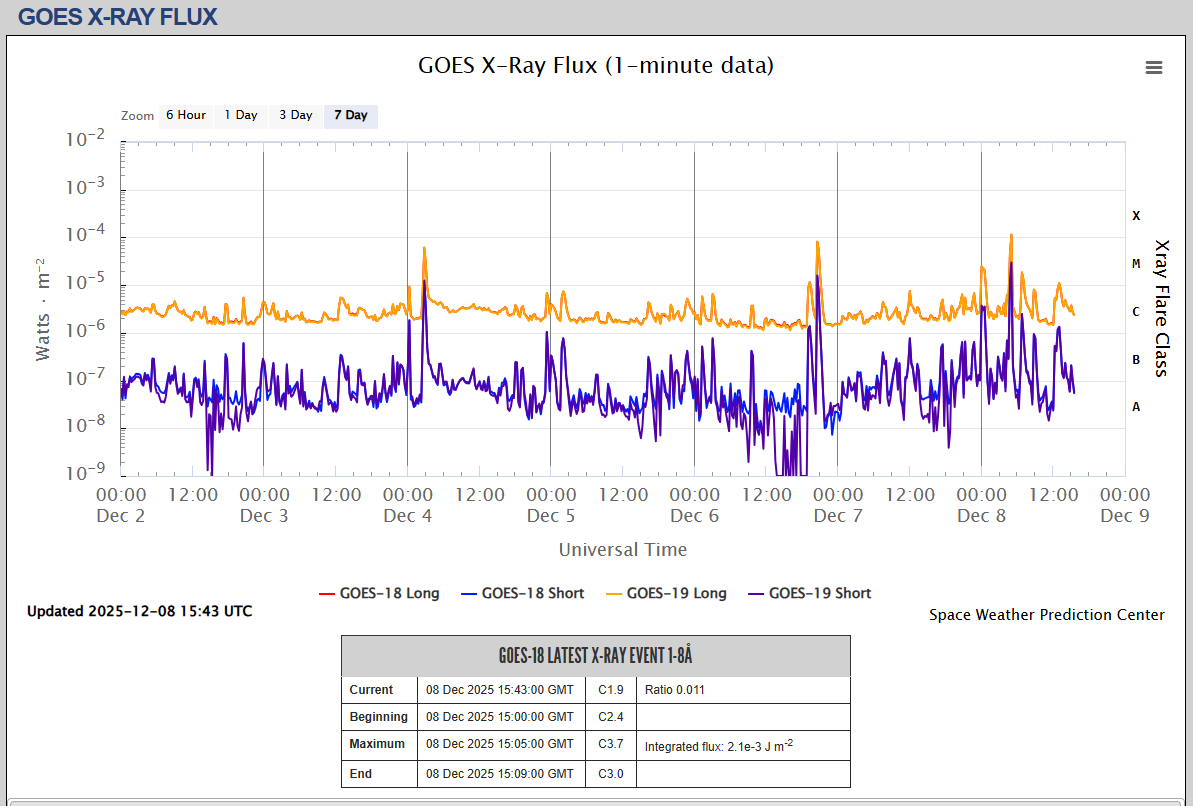1193x806 pixels.
Task: Click the tallest orange peak on Dec 8
Action: click(1011, 236)
